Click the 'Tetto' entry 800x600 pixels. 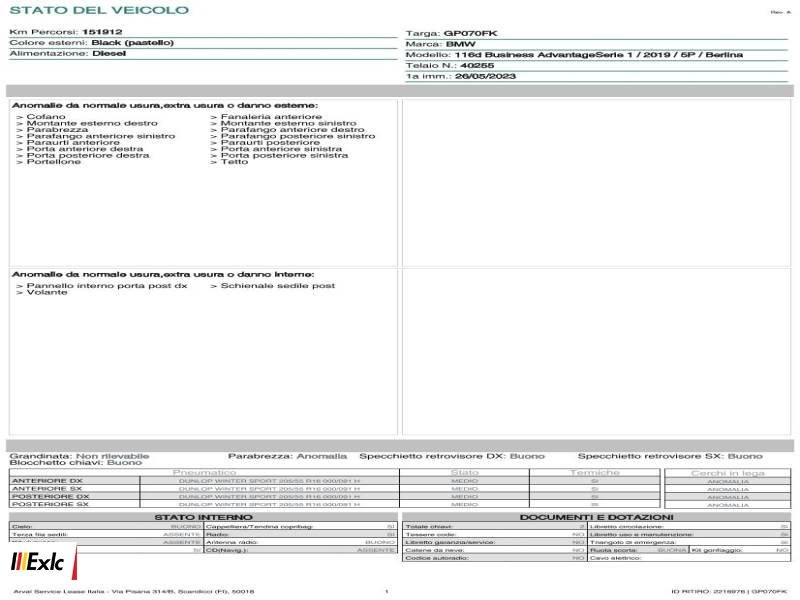[x=234, y=162]
